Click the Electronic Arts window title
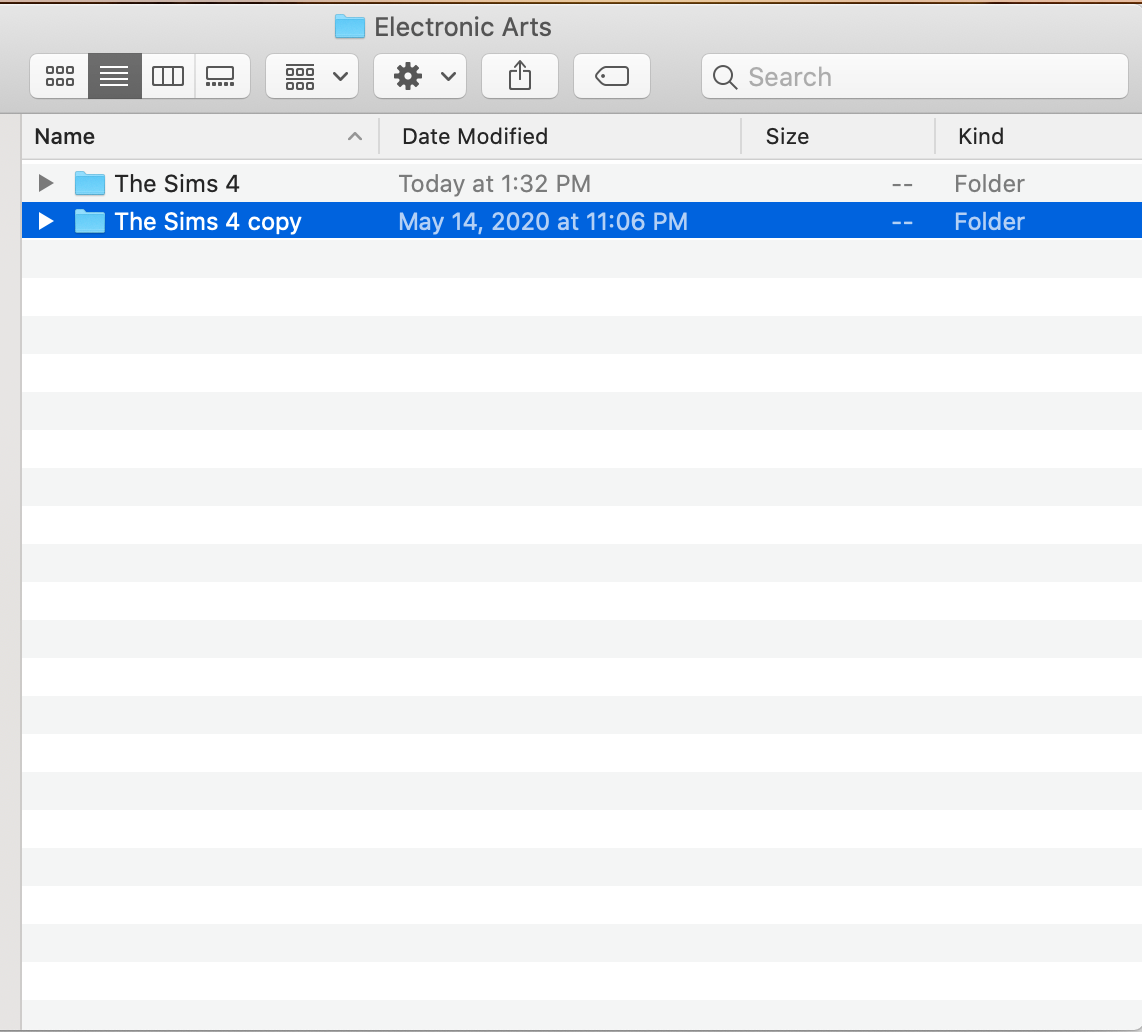1142x1032 pixels. 462,27
